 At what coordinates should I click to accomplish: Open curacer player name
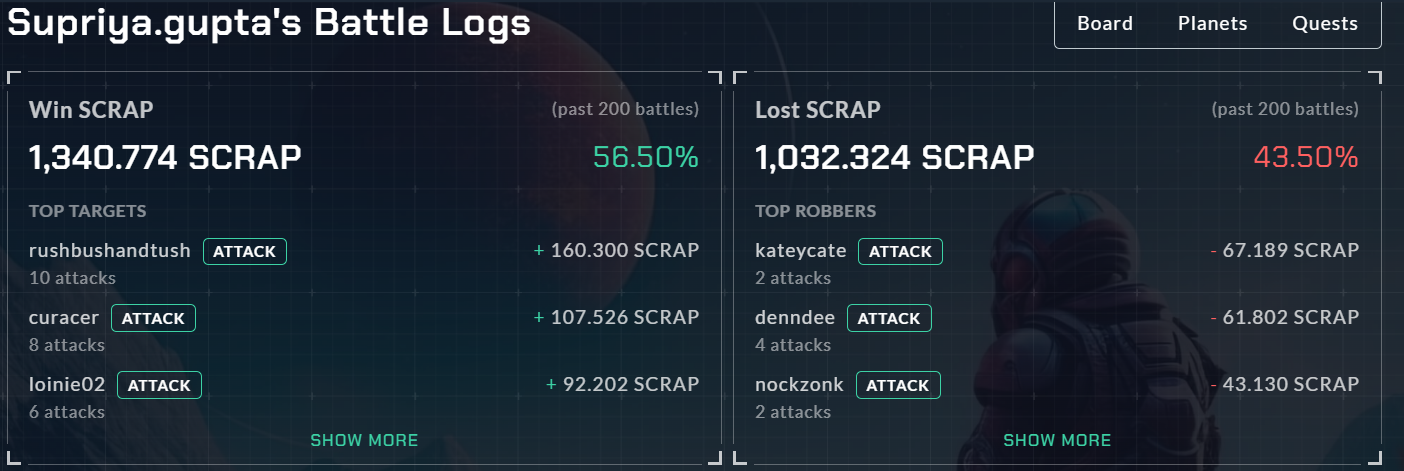pyautogui.click(x=64, y=318)
